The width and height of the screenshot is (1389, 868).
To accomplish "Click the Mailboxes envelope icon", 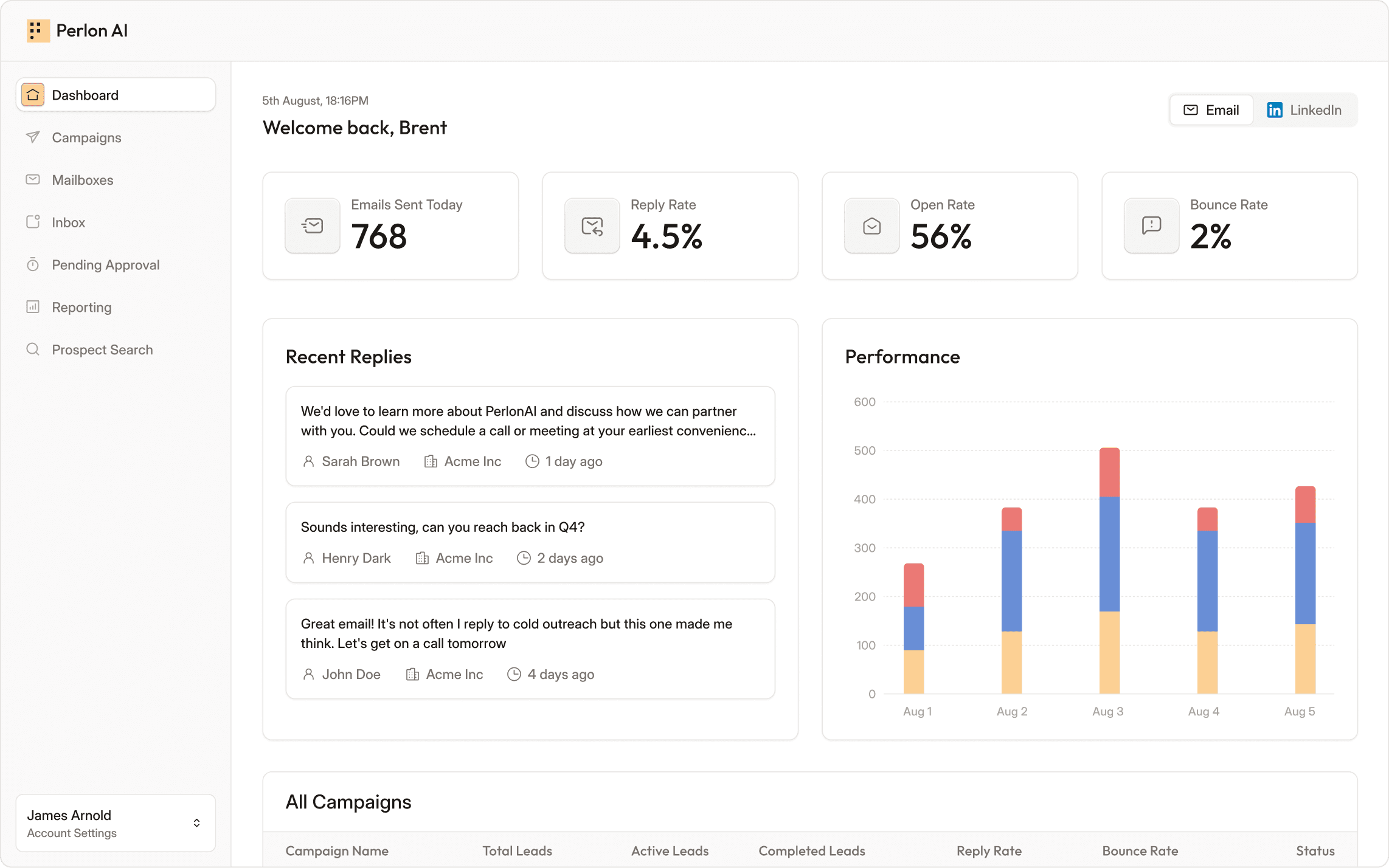I will 33,180.
